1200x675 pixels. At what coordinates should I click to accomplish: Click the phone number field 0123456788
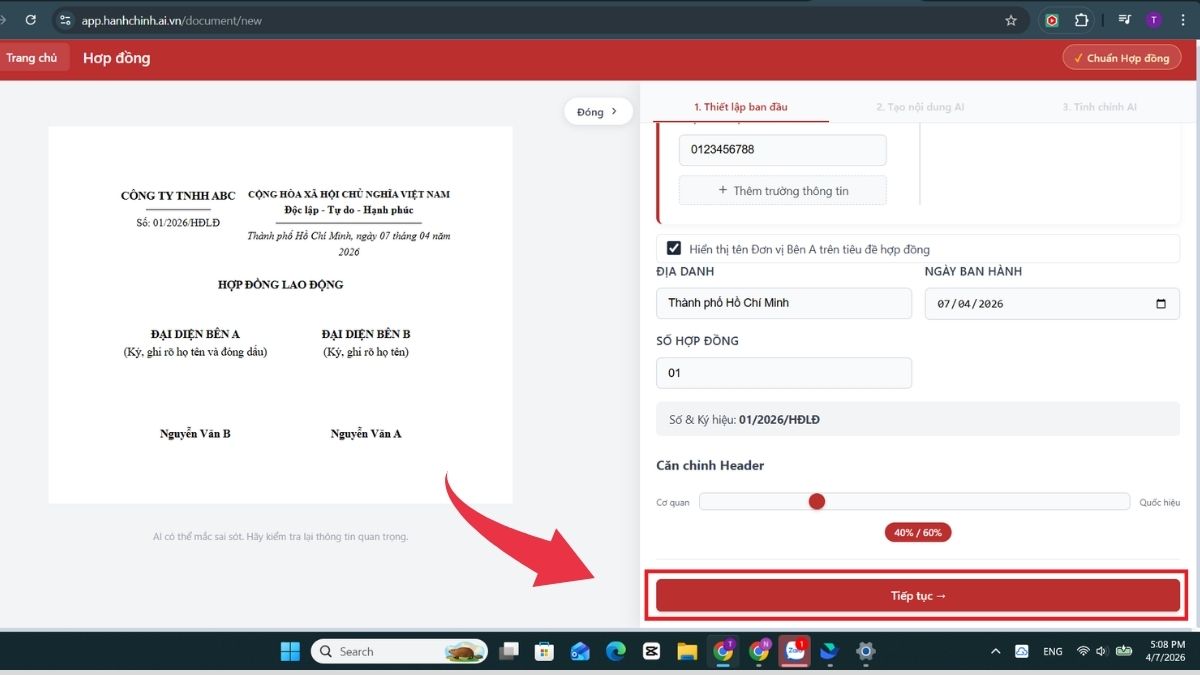click(783, 150)
